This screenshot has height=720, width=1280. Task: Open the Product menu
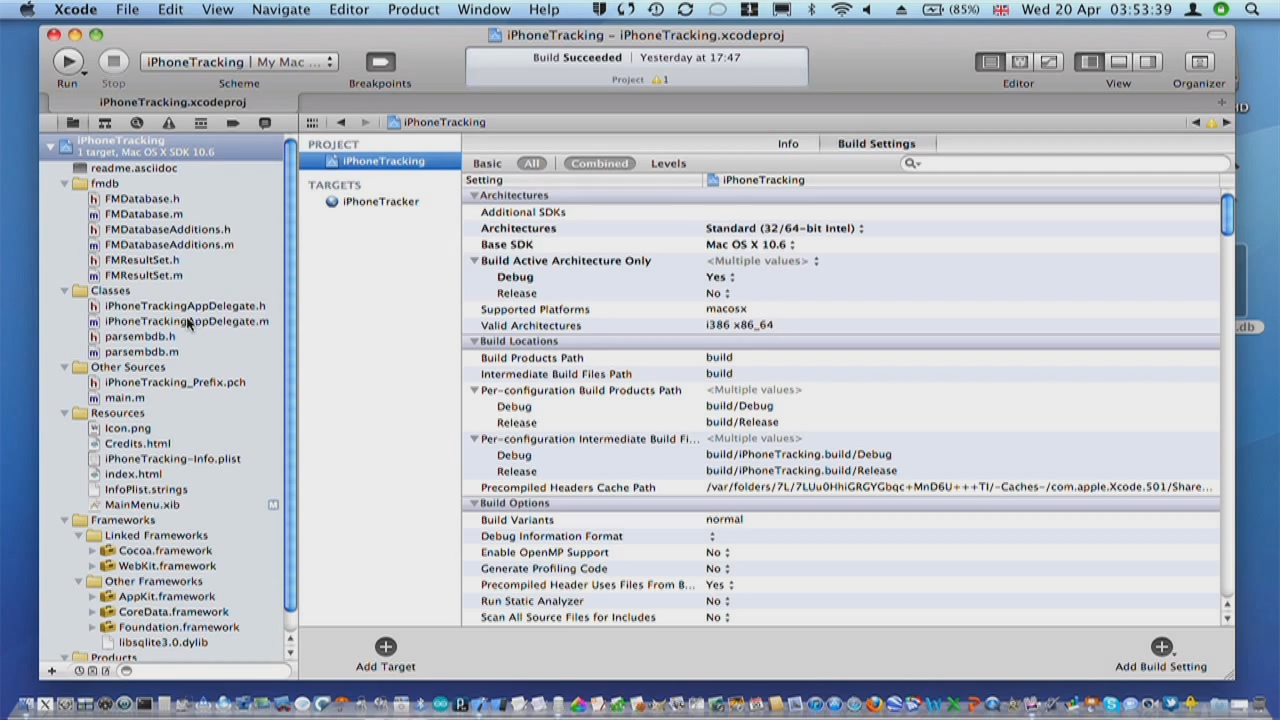[x=413, y=10]
